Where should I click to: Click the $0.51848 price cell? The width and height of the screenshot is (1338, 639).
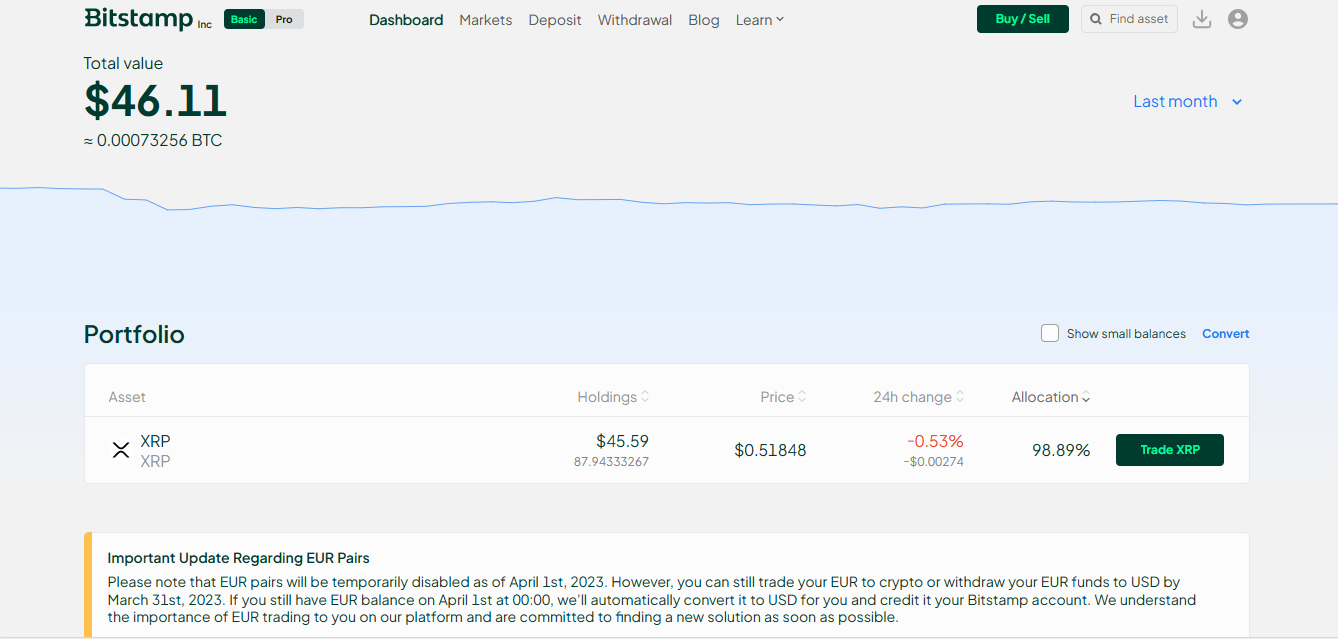tap(770, 451)
